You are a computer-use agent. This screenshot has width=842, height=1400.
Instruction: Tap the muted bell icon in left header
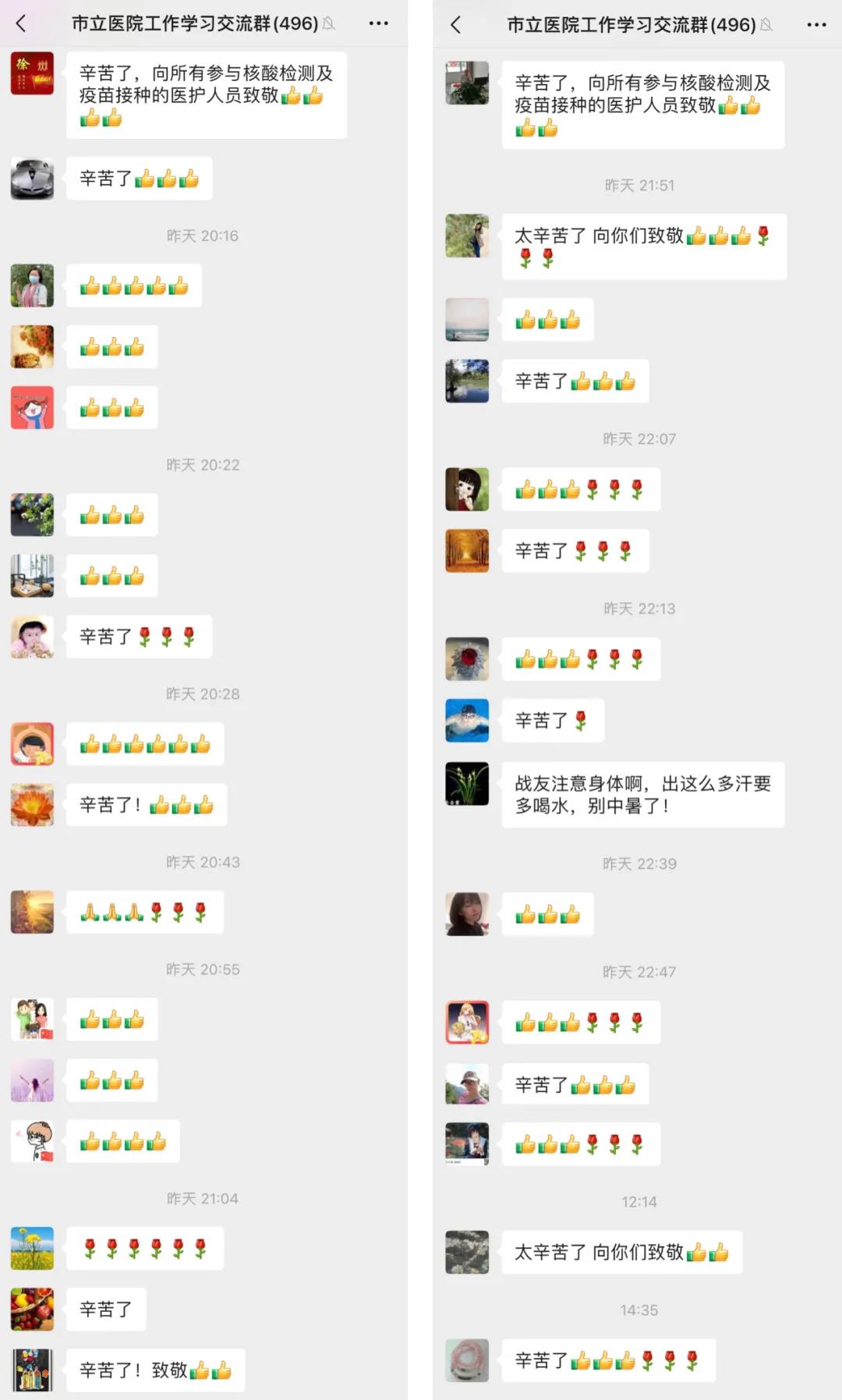click(328, 24)
